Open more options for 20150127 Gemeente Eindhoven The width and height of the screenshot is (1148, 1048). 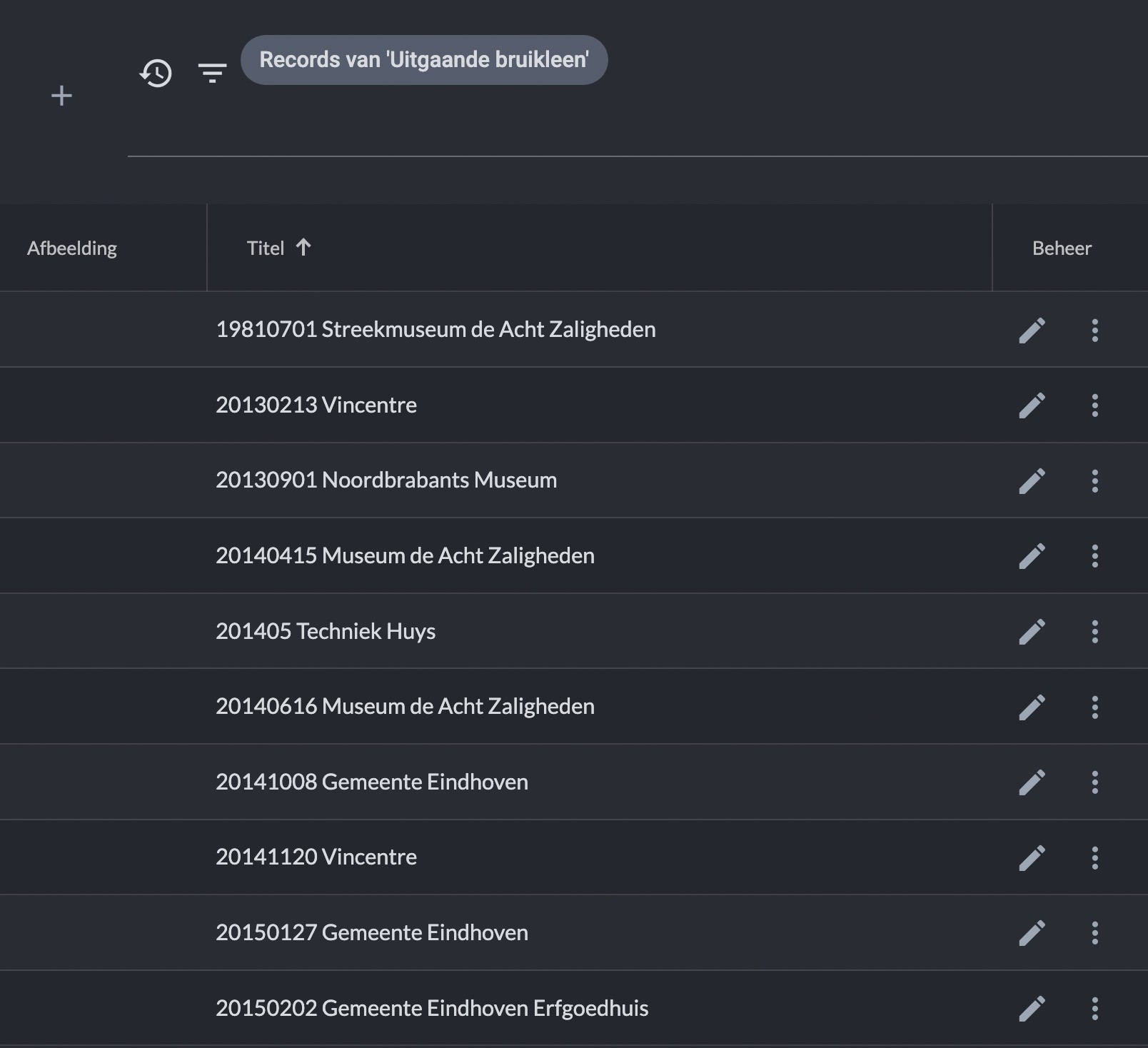click(1094, 933)
